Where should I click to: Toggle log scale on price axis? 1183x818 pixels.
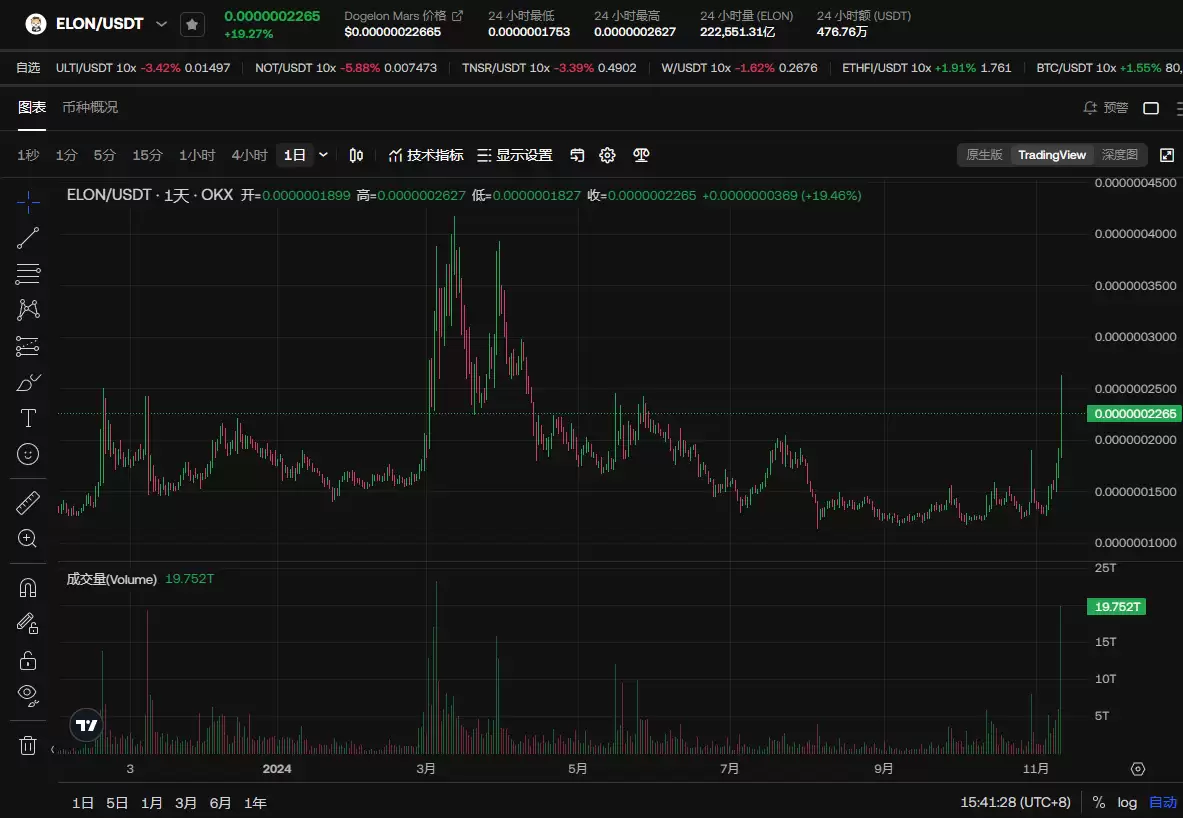click(x=1127, y=802)
